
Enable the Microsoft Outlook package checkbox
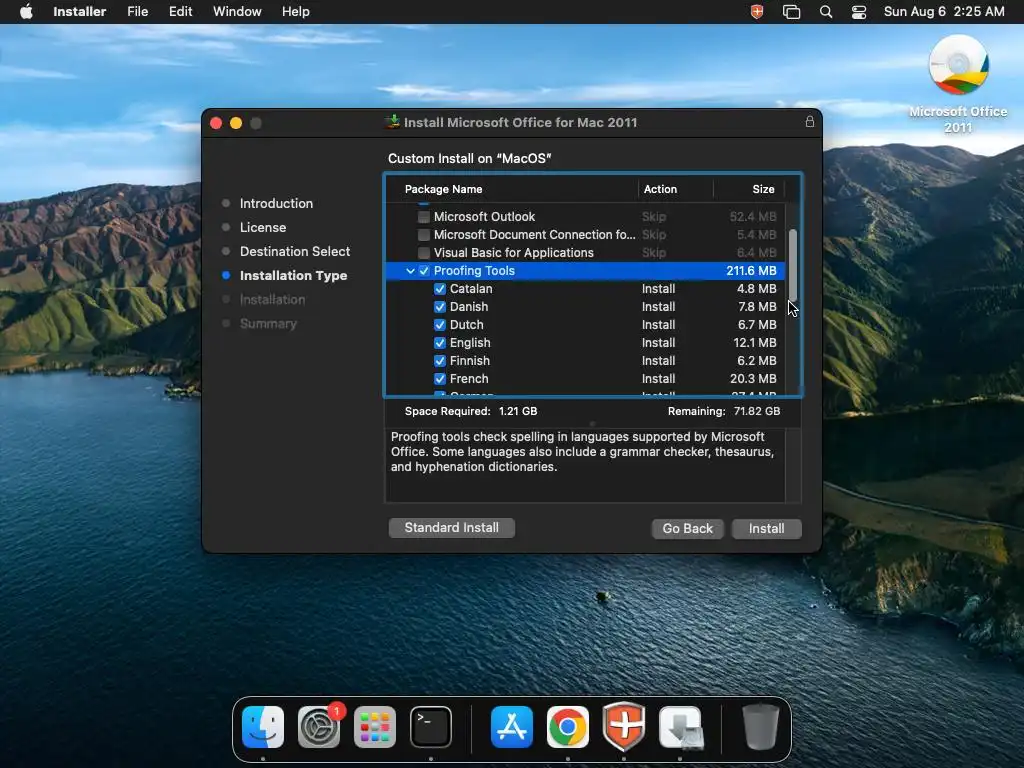(424, 217)
